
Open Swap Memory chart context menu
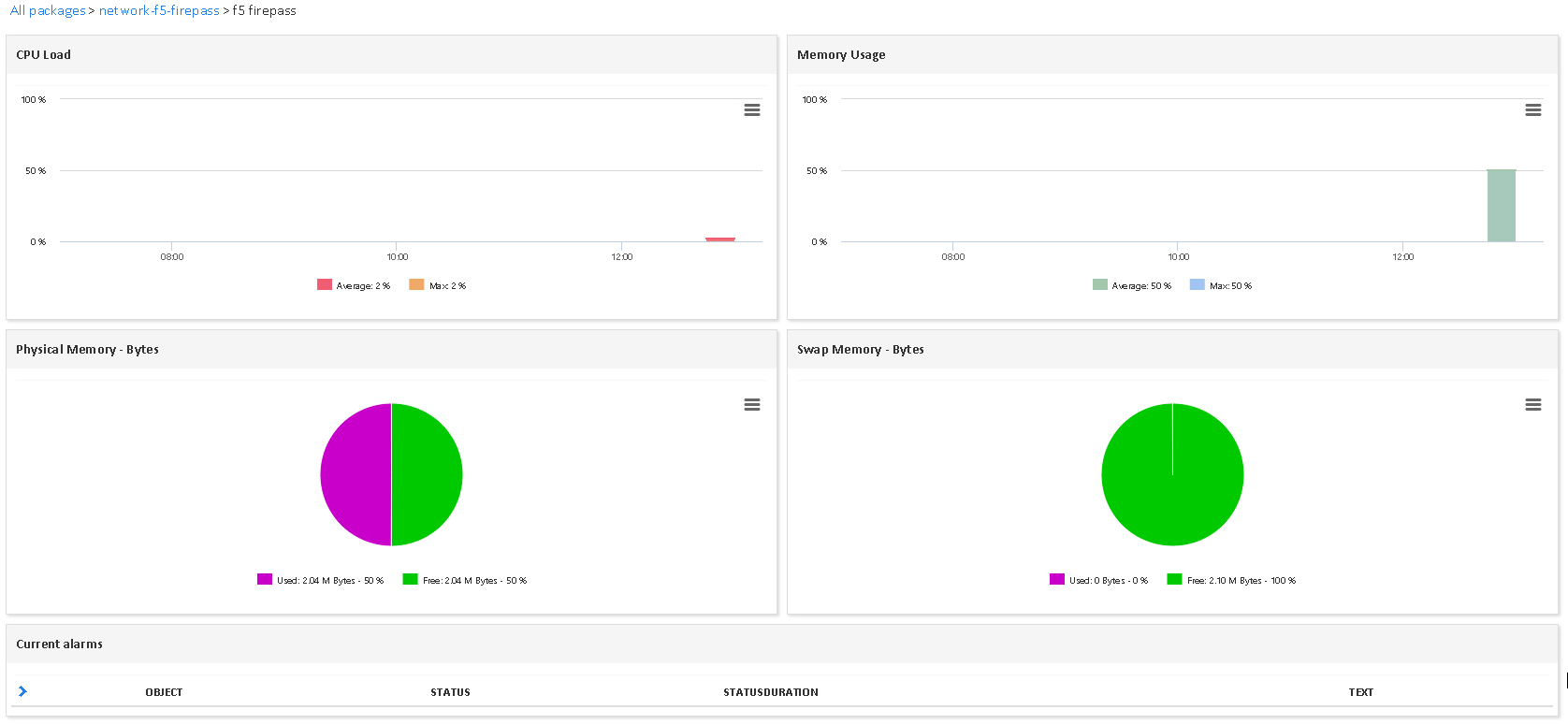(x=1532, y=405)
